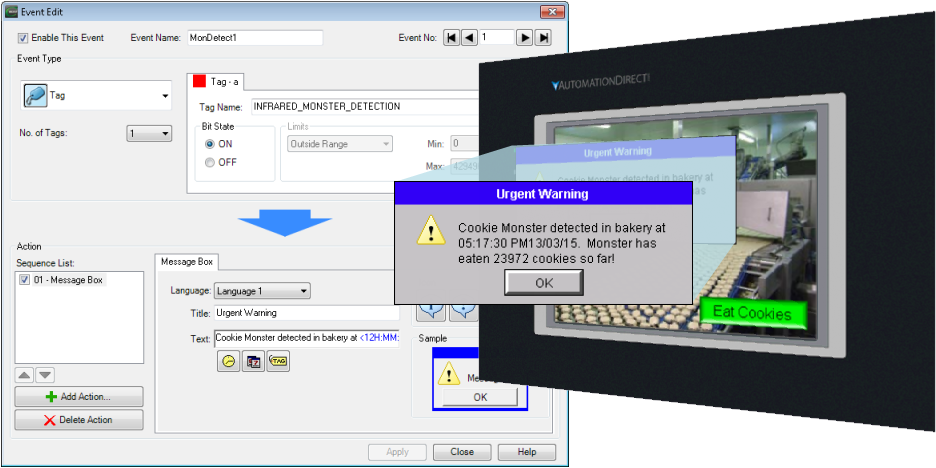Viewport: 936px width, 468px height.
Task: Select ON bit state
Action: point(210,144)
